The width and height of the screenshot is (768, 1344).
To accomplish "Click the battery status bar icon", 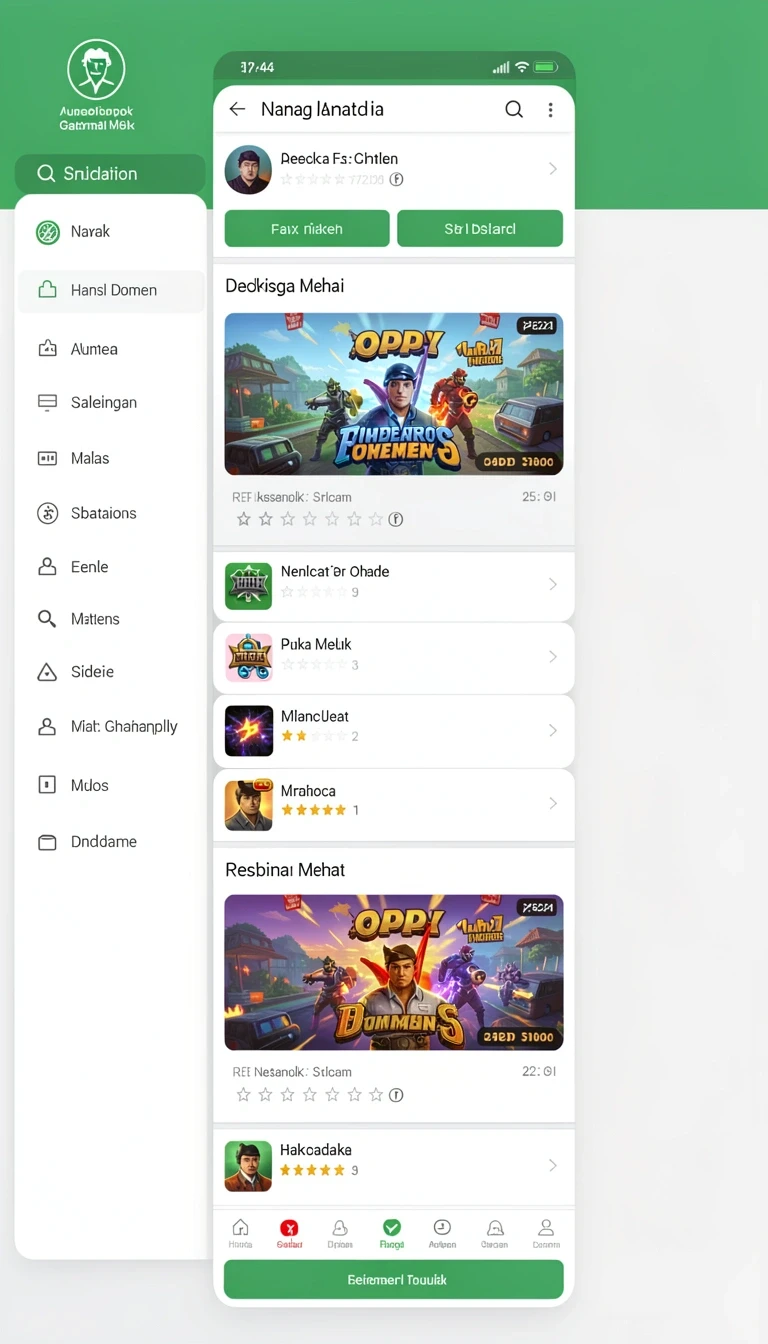I will pos(546,67).
